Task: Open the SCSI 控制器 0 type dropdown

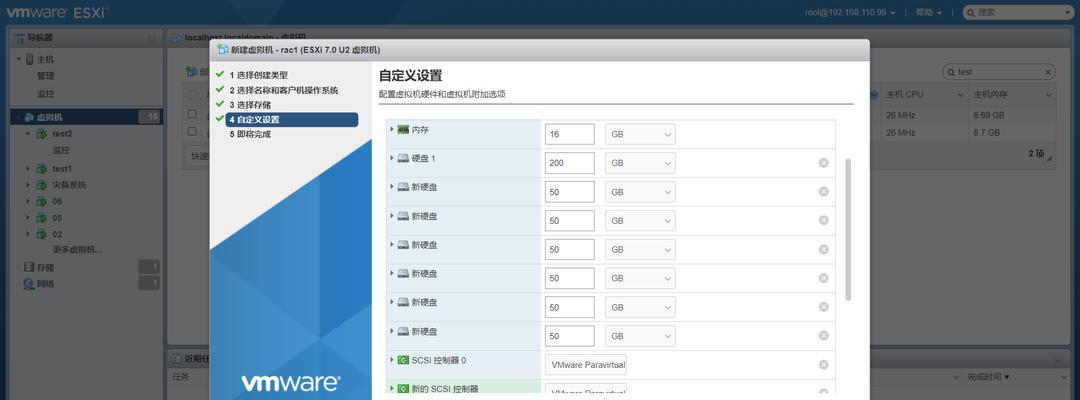Action: coord(585,365)
